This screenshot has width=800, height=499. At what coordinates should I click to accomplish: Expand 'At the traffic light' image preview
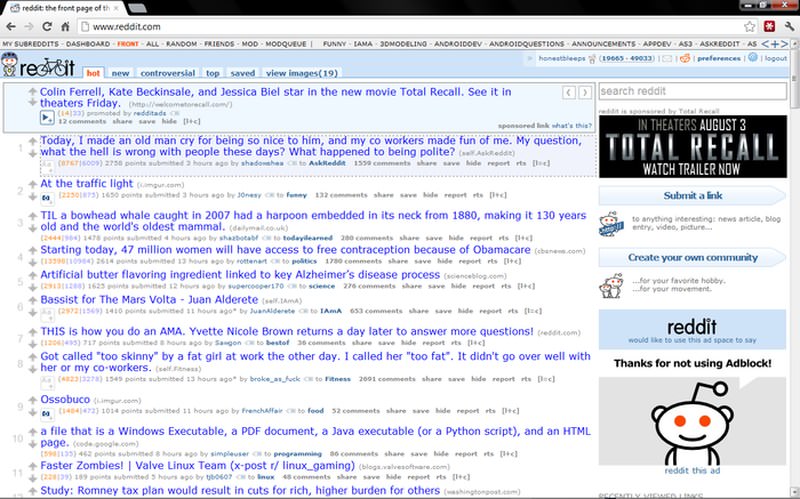tap(46, 197)
